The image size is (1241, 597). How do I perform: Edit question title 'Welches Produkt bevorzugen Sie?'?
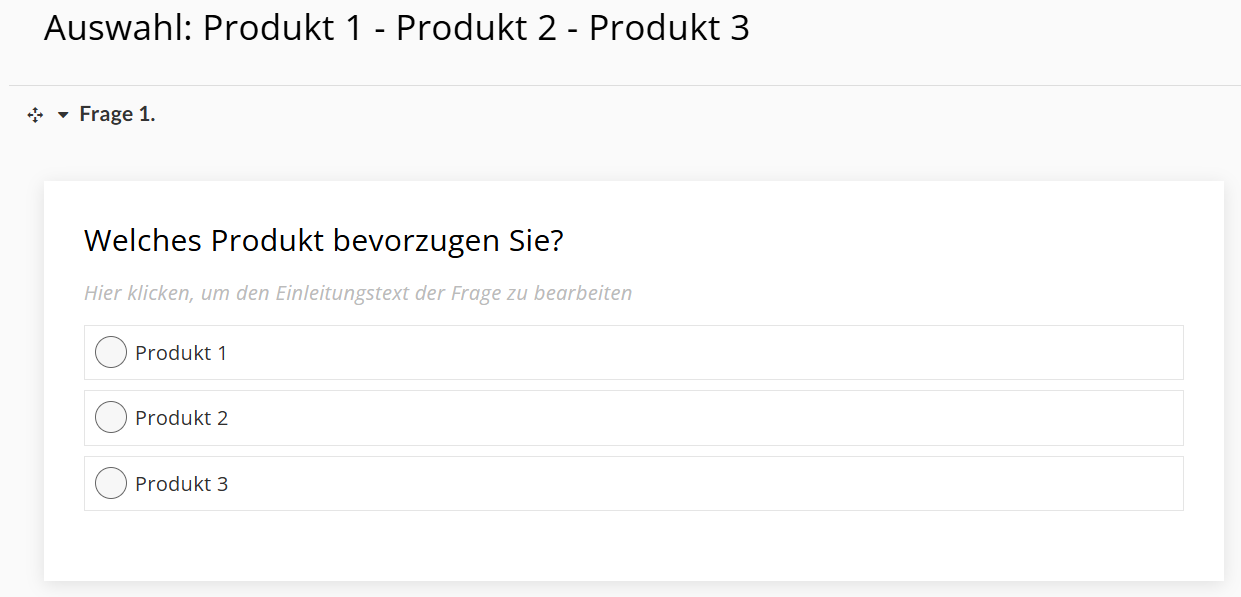click(324, 241)
